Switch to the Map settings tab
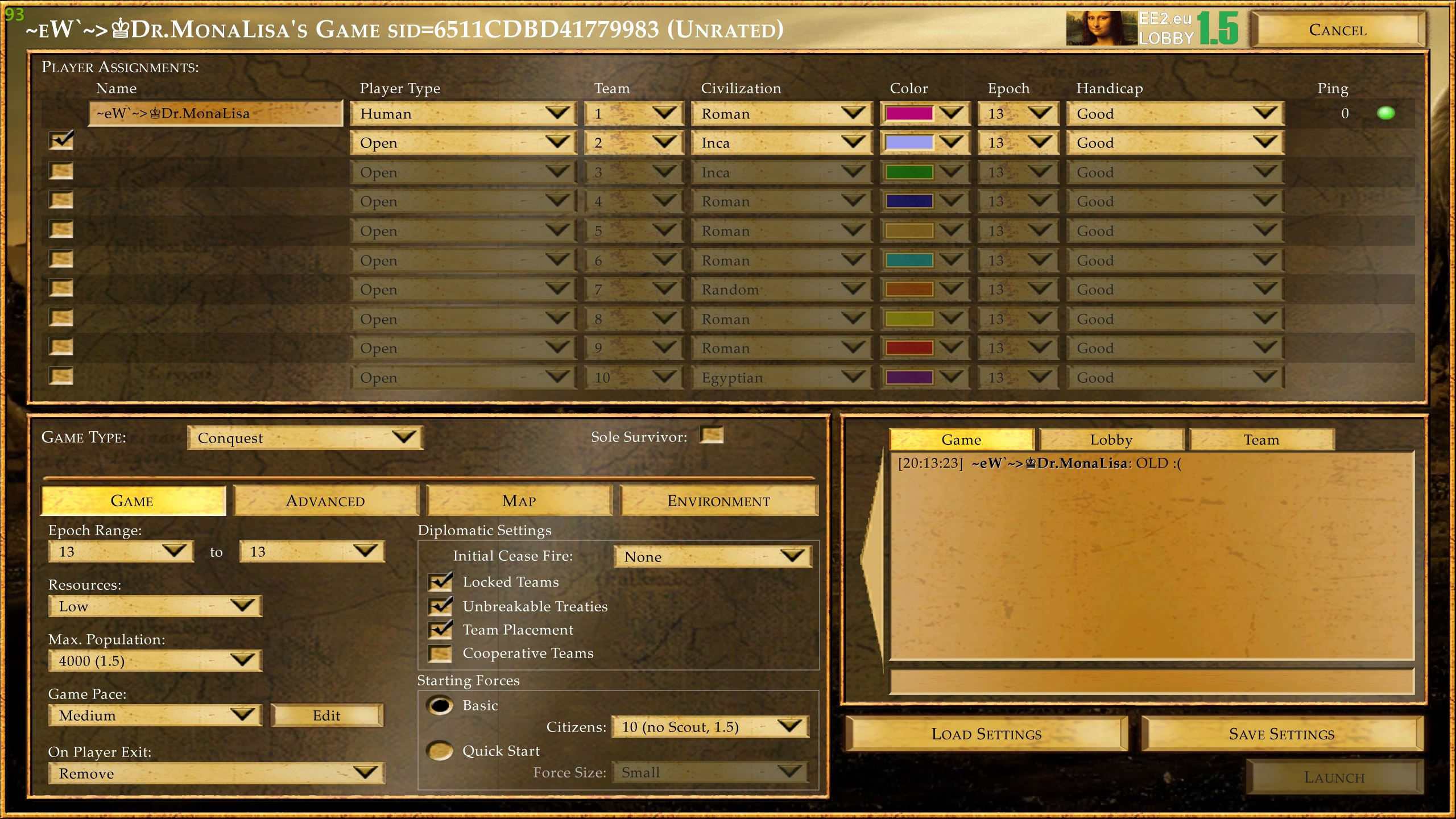 [519, 500]
